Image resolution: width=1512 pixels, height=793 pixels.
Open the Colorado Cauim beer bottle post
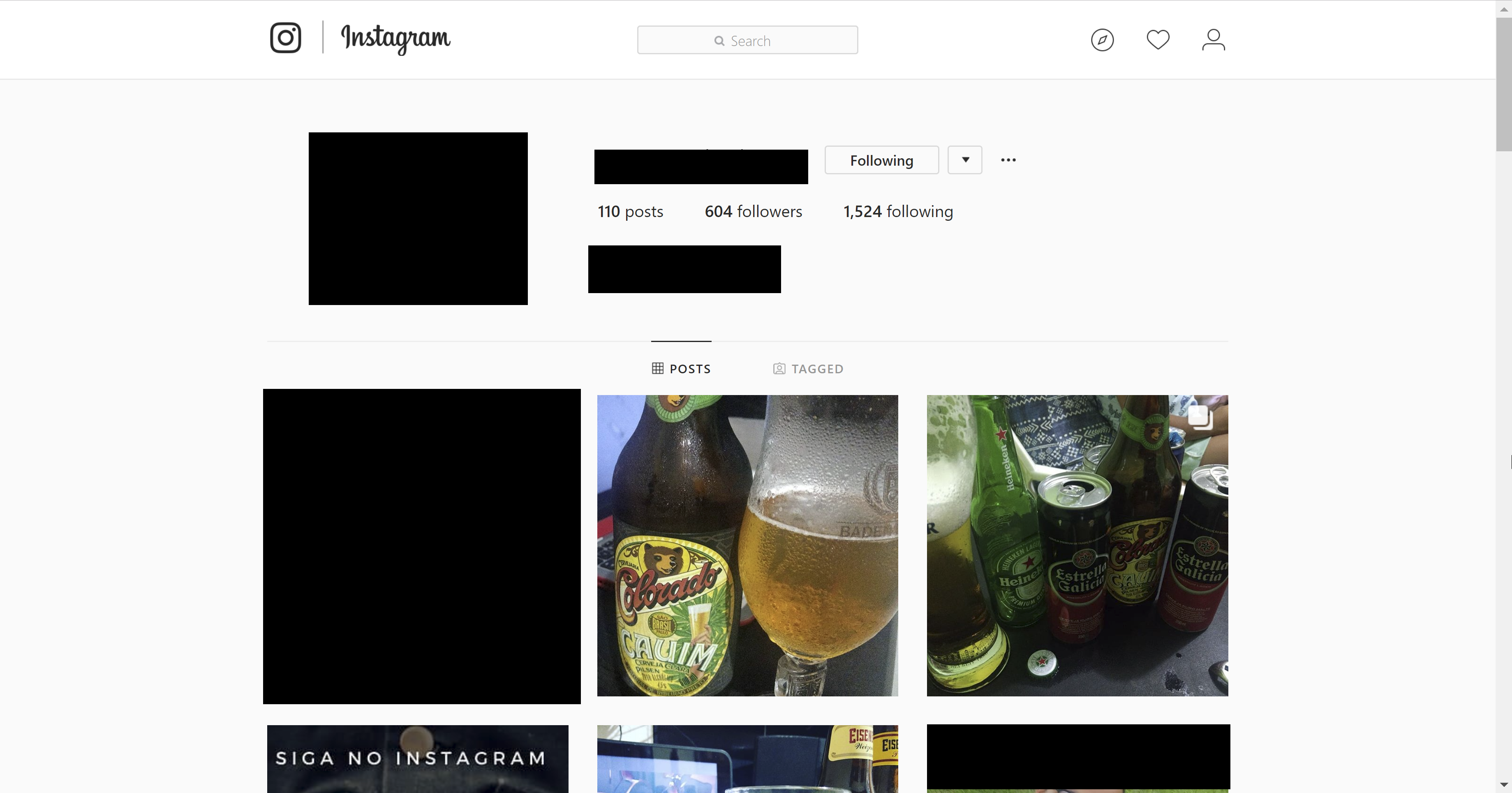747,546
